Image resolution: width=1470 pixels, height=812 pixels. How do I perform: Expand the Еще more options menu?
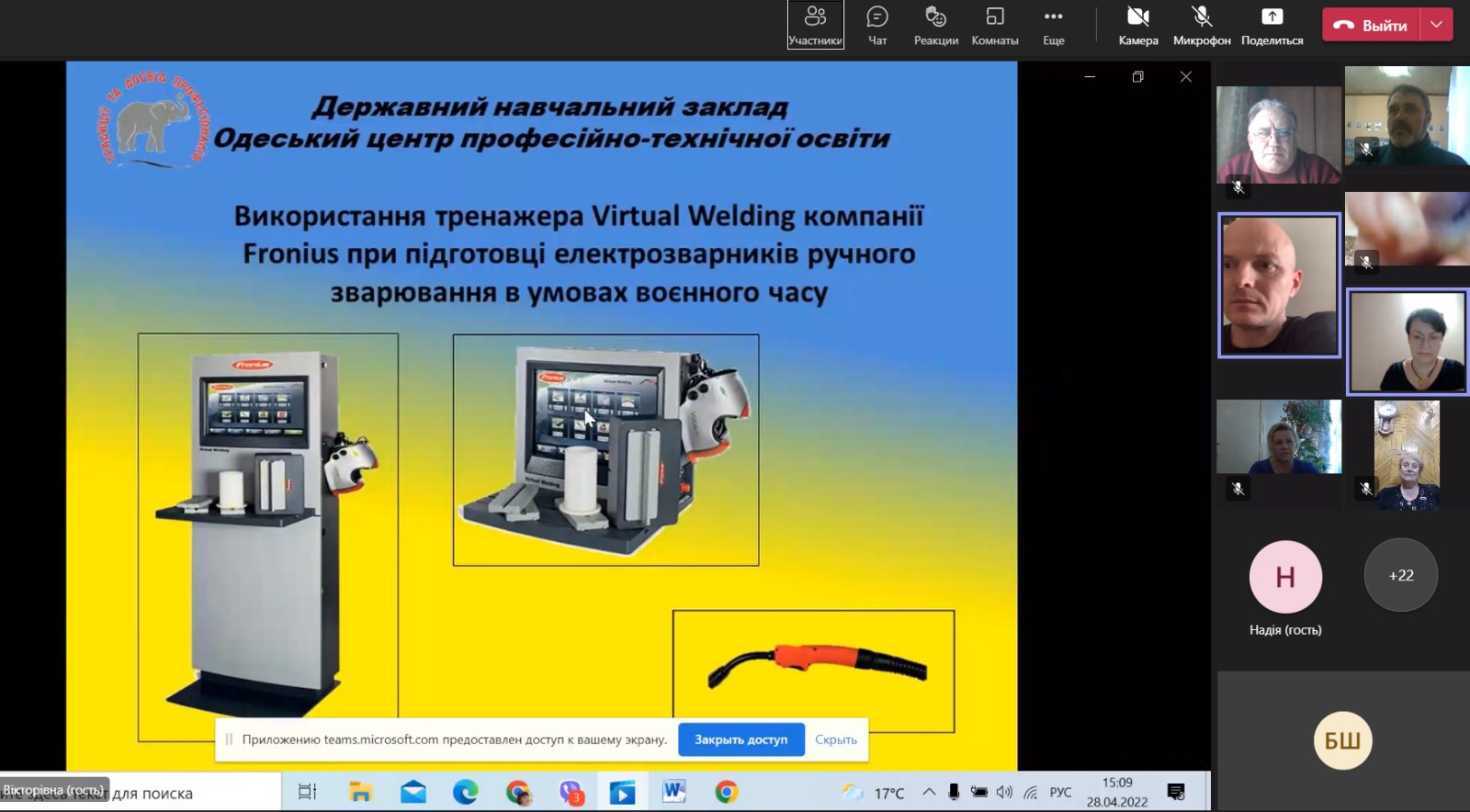tap(1053, 26)
